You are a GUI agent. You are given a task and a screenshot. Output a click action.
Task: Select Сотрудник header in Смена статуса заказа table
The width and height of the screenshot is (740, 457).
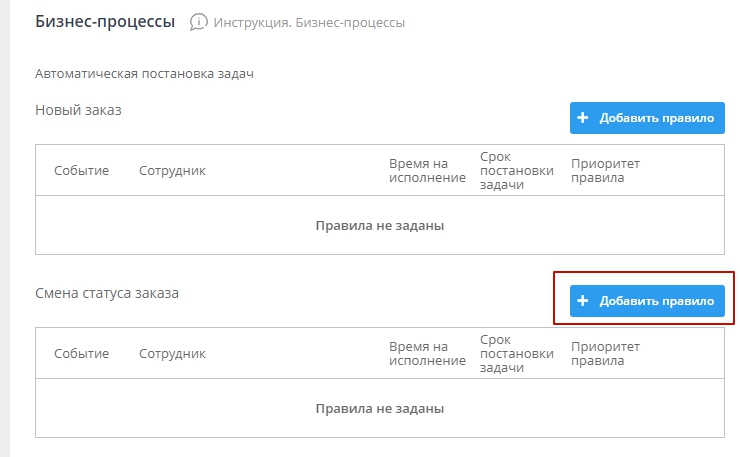pyautogui.click(x=172, y=353)
